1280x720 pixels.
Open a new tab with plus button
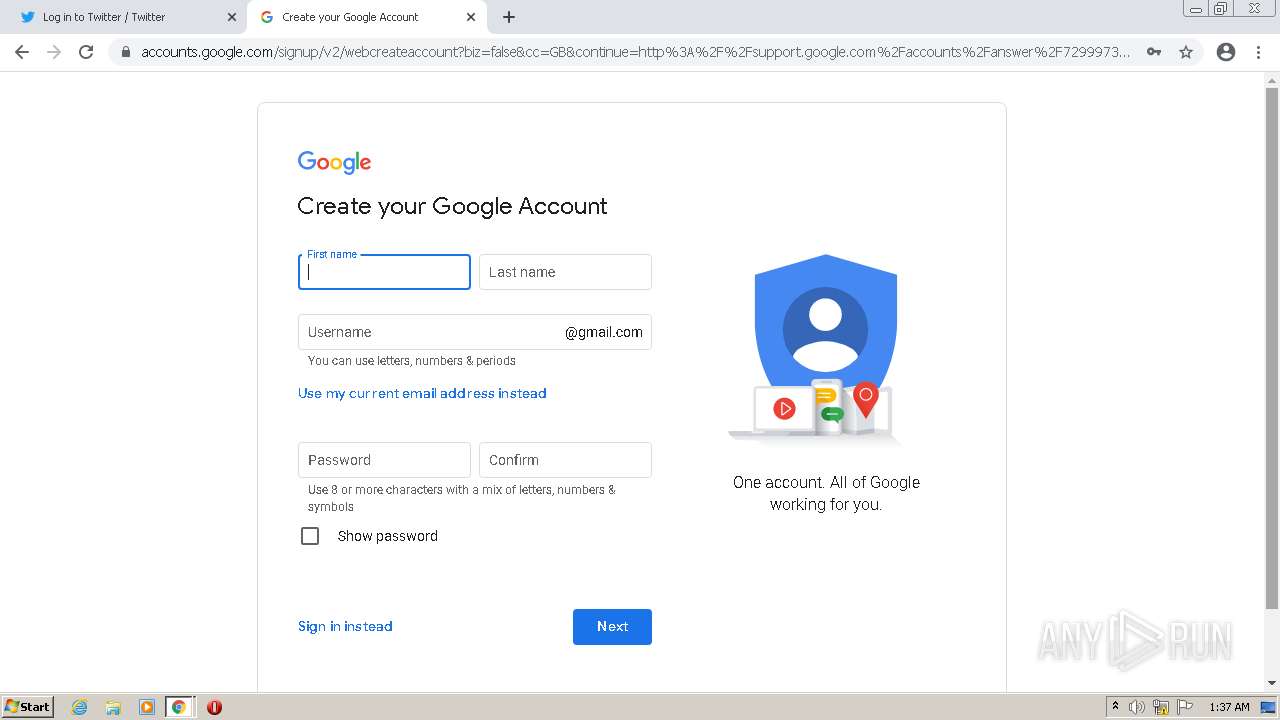tap(509, 17)
